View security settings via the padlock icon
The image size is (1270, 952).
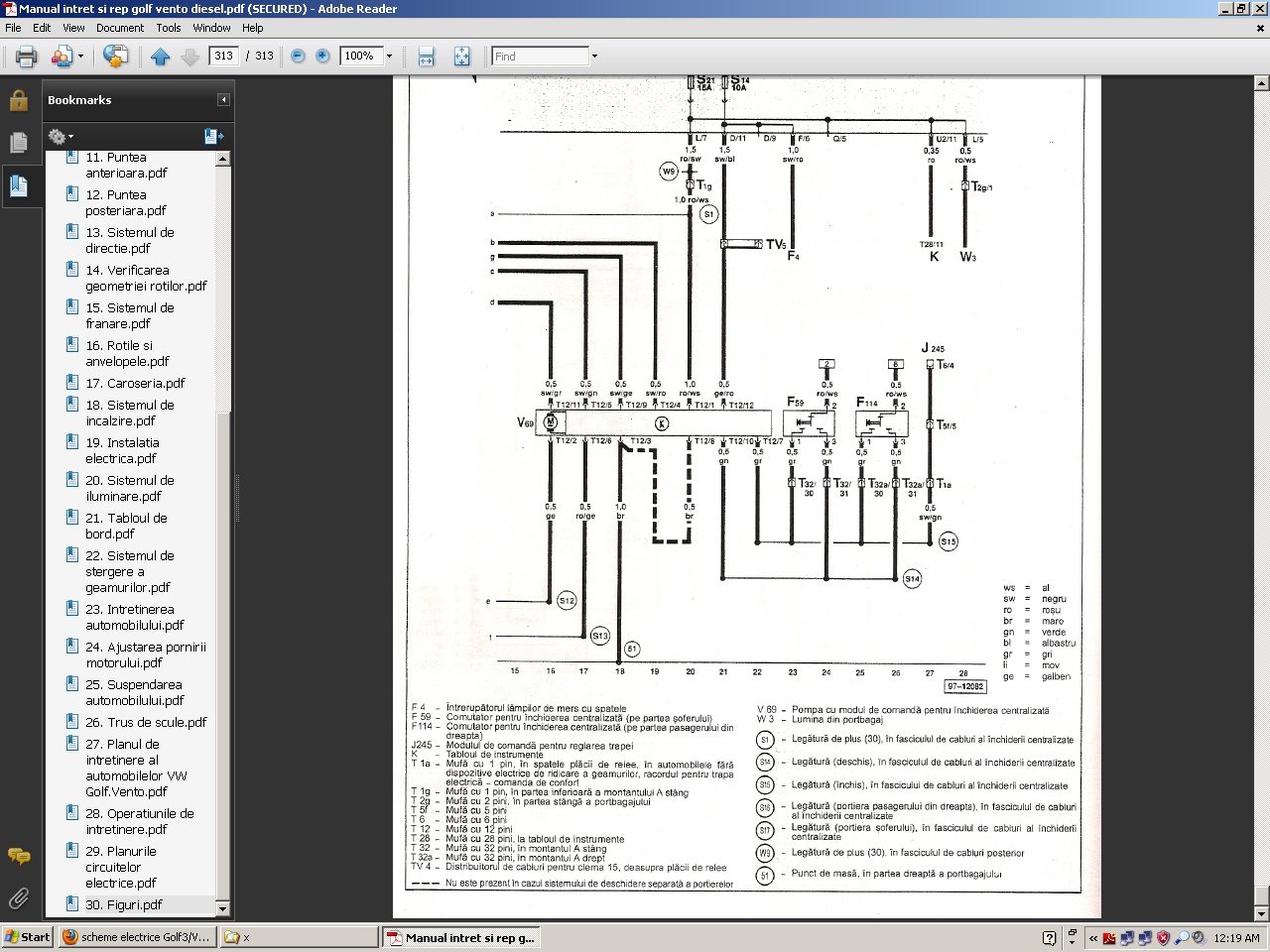pyautogui.click(x=18, y=100)
